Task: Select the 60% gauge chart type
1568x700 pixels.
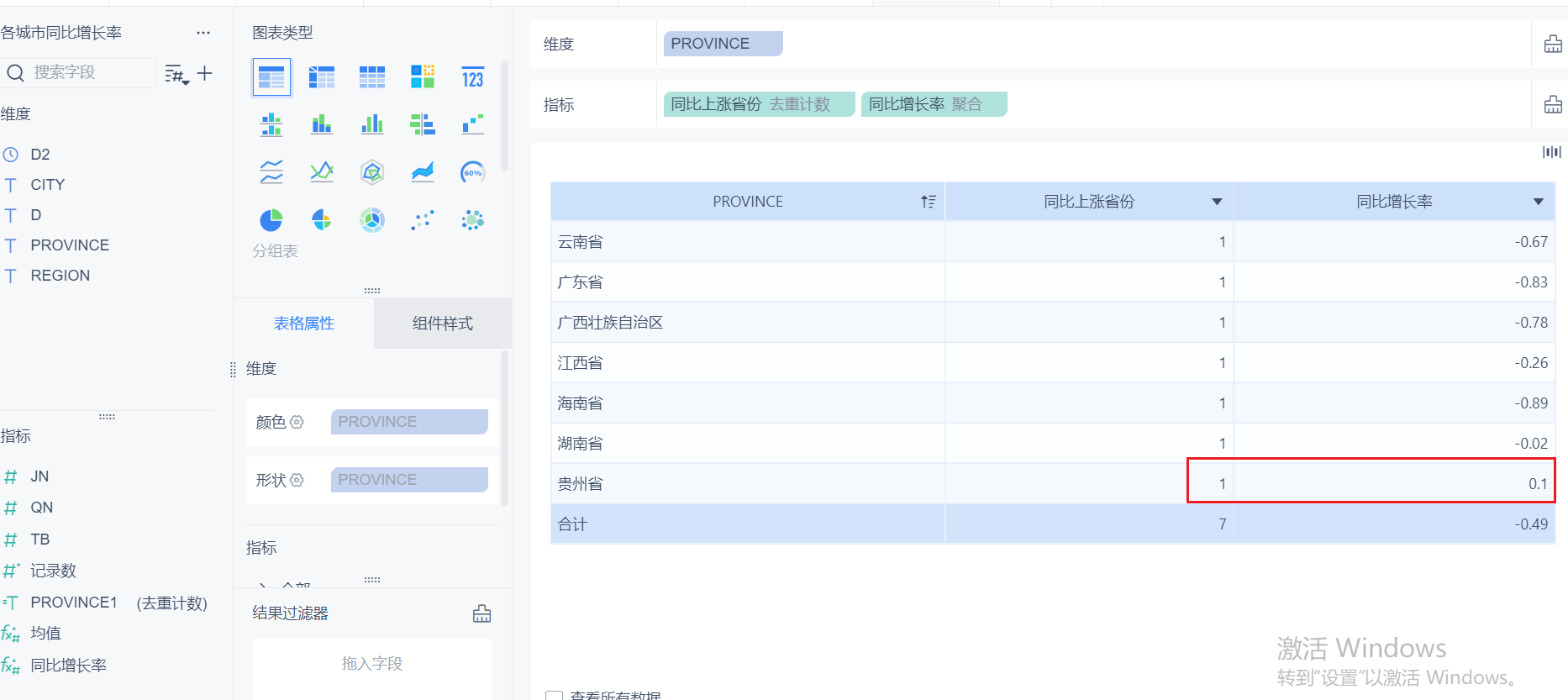Action: pyautogui.click(x=473, y=172)
